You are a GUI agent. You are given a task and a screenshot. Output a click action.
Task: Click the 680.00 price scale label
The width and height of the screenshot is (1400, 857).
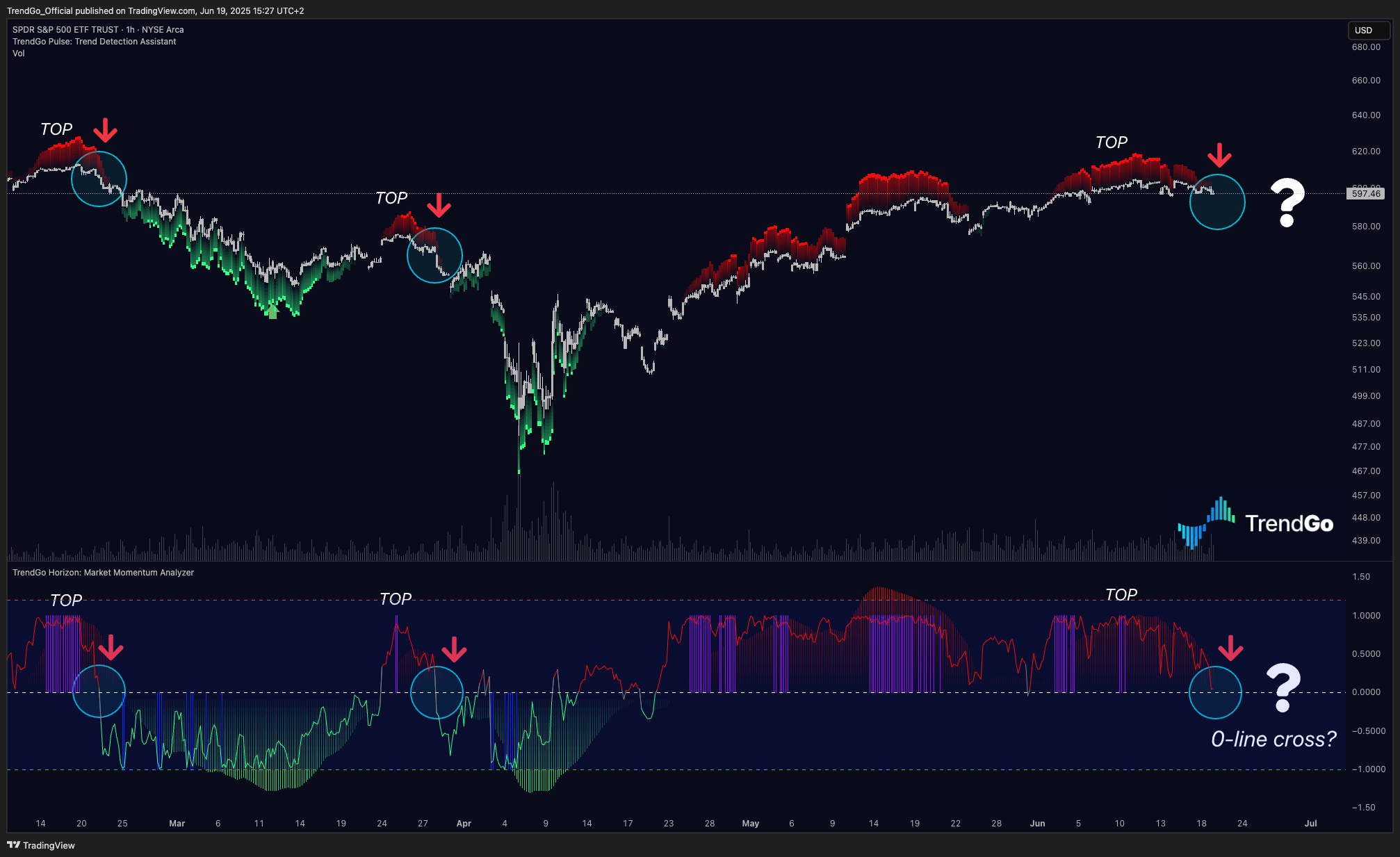point(1365,47)
